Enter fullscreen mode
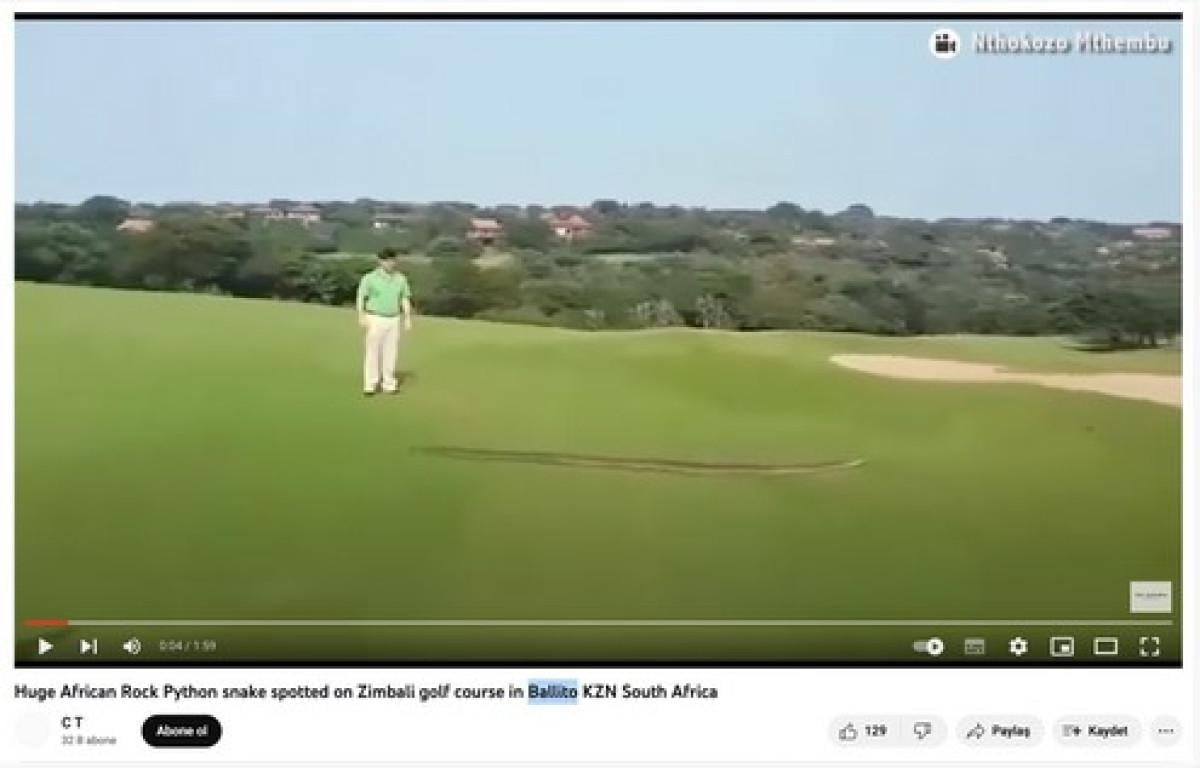This screenshot has width=1200, height=768. coord(1150,646)
